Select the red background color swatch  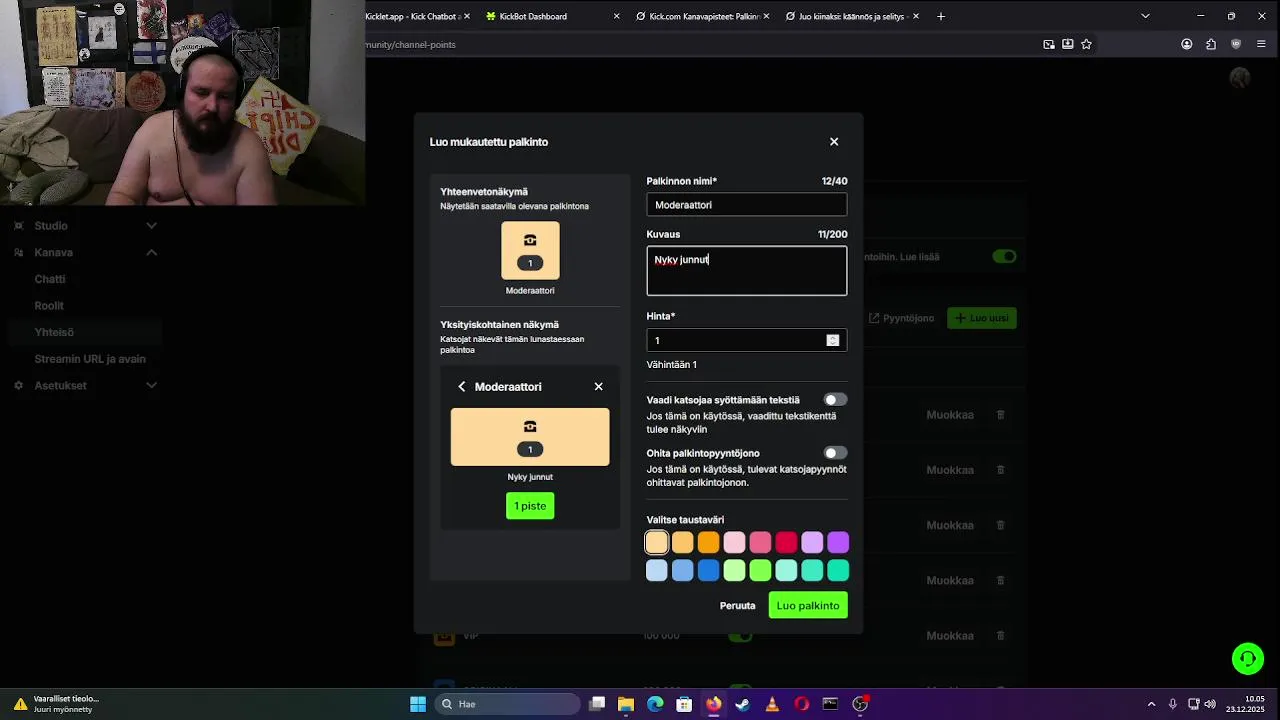(786, 542)
